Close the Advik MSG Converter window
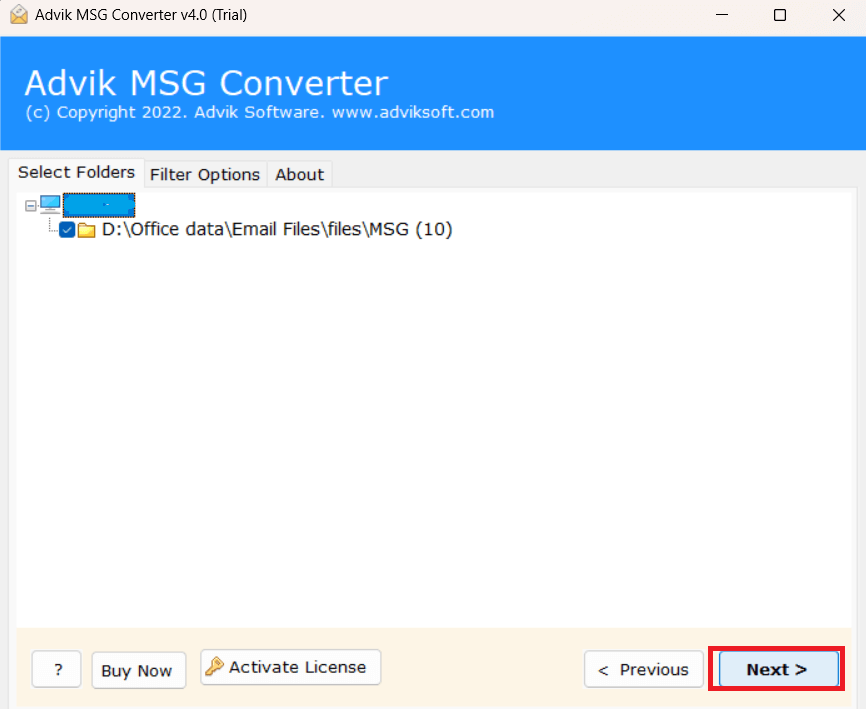This screenshot has width=866, height=709. point(838,15)
